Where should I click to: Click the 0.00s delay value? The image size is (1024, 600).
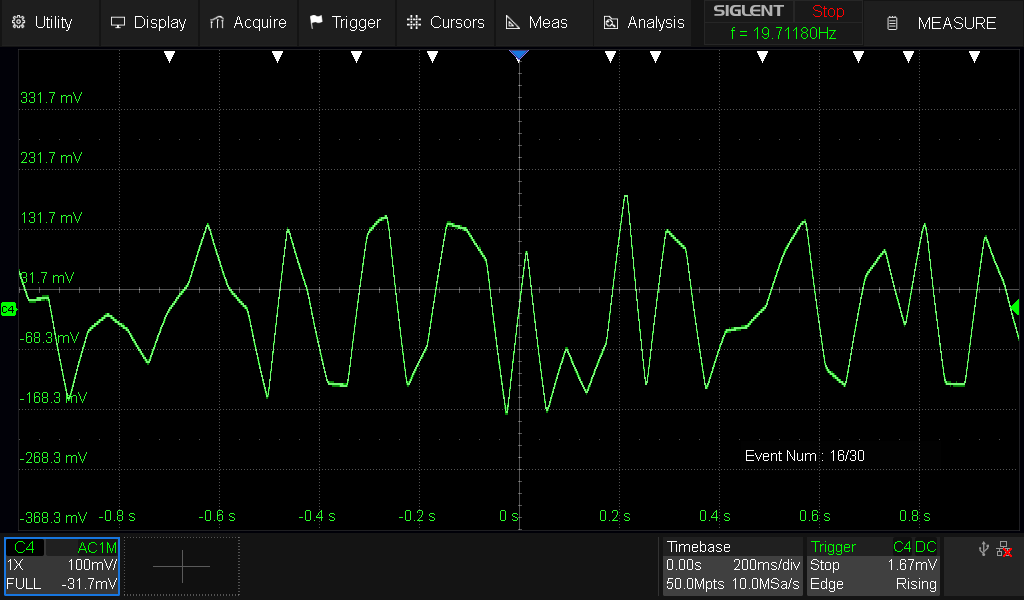[x=683, y=565]
